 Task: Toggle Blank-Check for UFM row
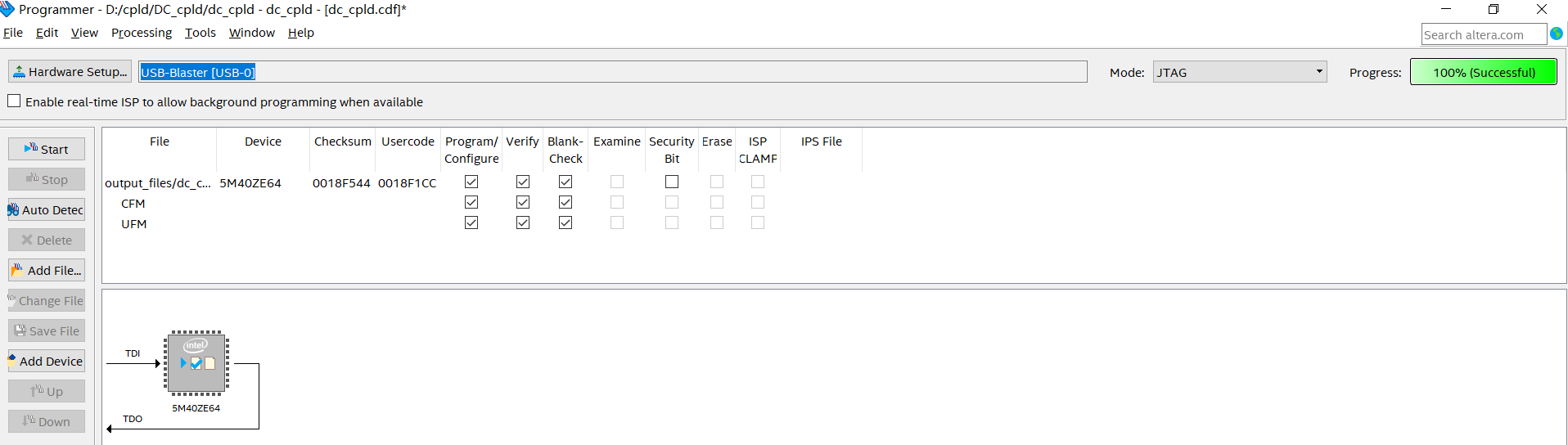[565, 222]
